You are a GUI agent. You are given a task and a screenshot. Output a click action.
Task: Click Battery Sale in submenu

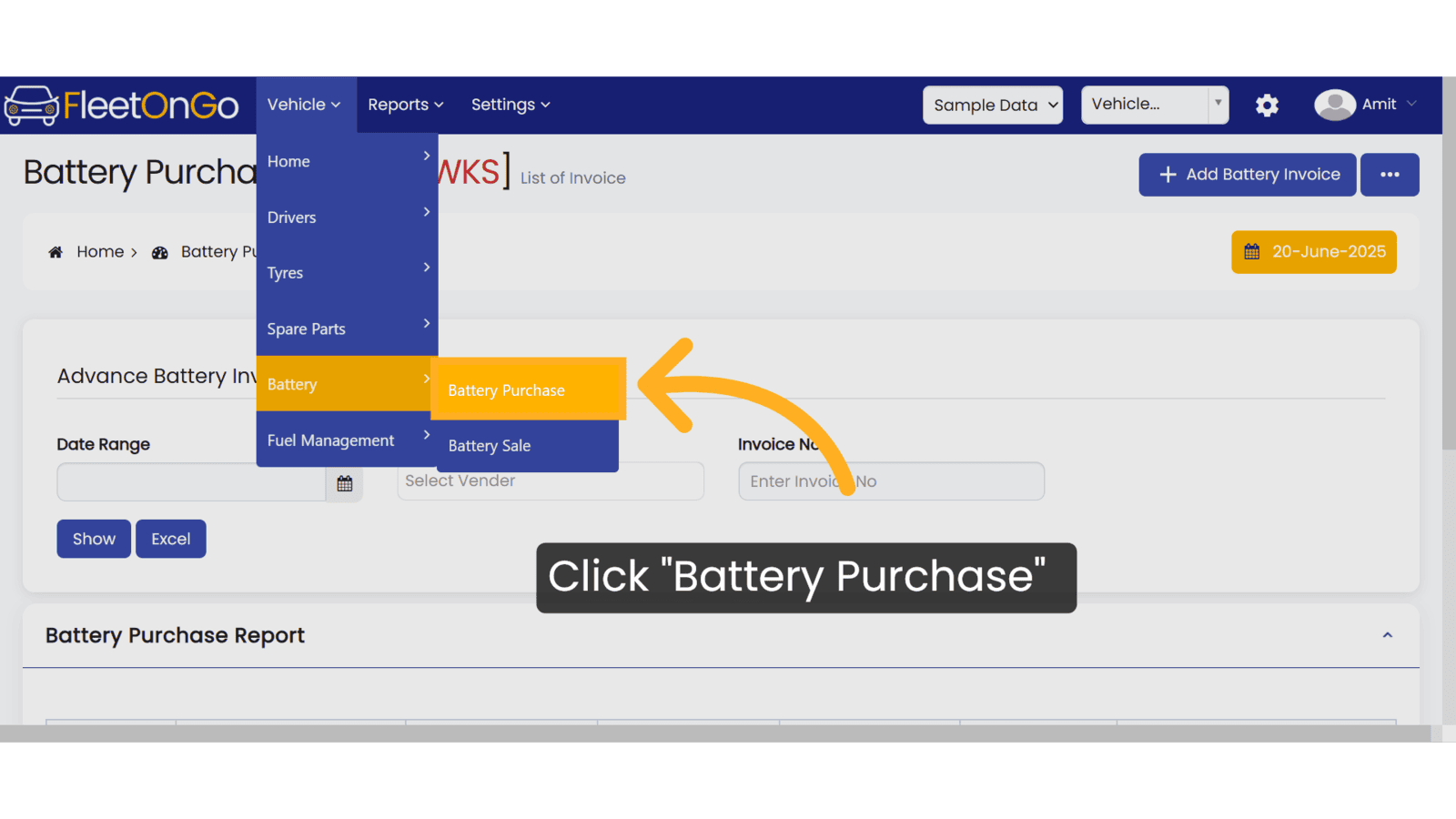[x=528, y=446]
